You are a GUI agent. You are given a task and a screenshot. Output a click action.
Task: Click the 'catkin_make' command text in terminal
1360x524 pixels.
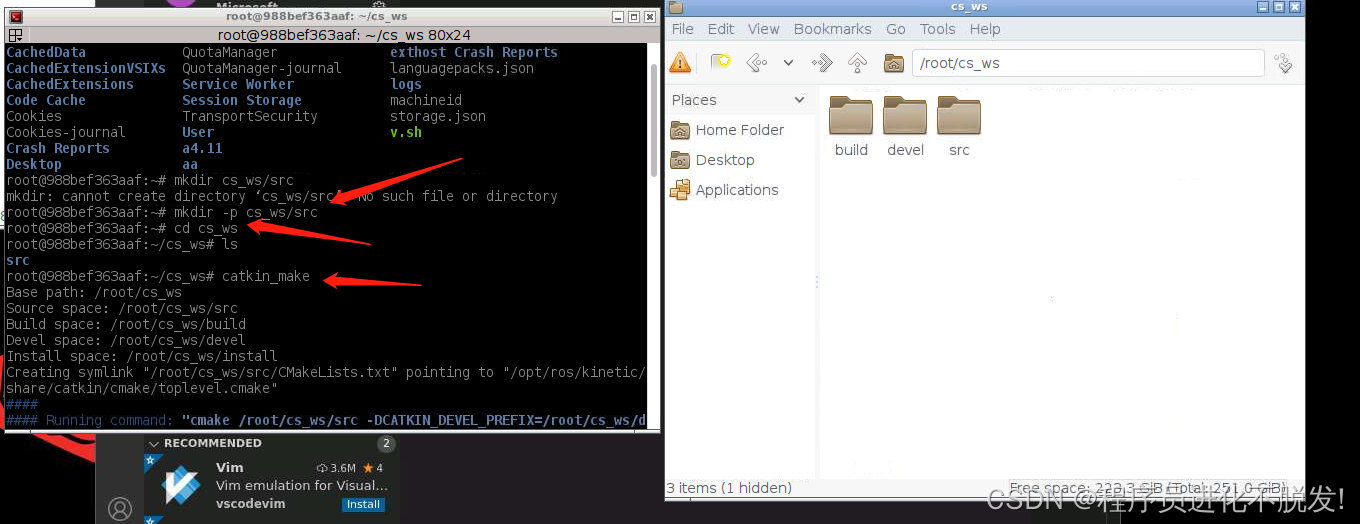(266, 276)
